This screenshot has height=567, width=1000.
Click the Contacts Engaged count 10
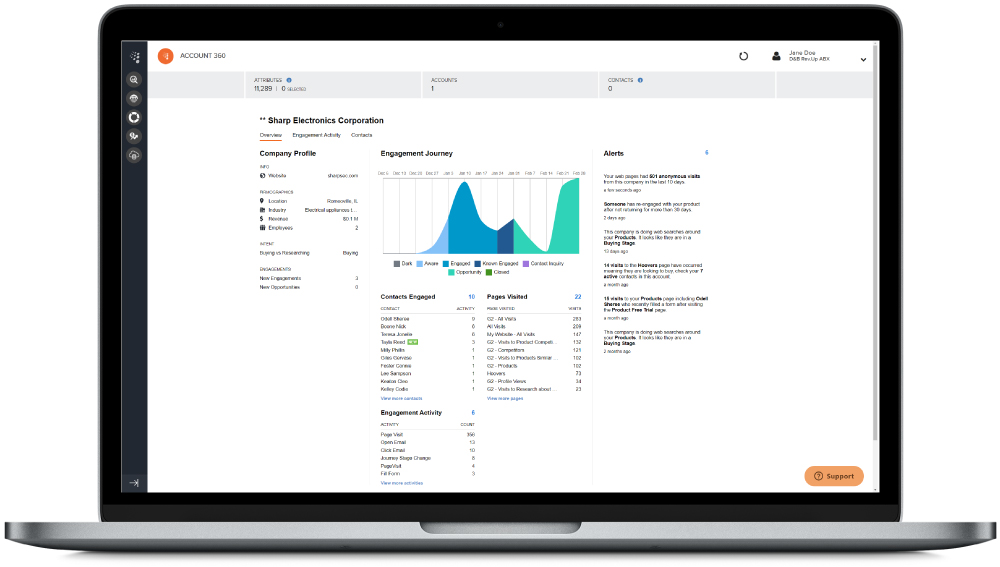(472, 297)
